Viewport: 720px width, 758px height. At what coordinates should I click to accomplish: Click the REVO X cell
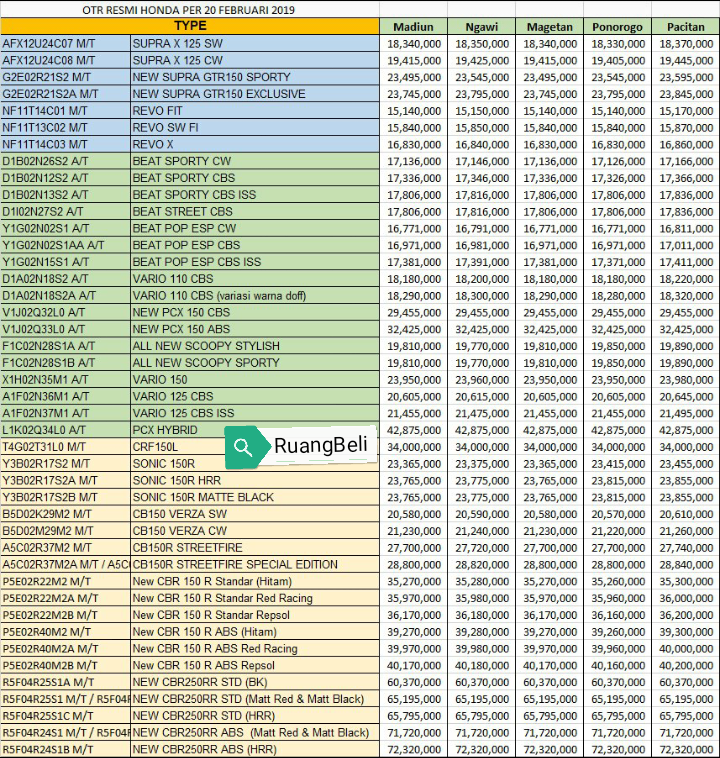(255, 145)
